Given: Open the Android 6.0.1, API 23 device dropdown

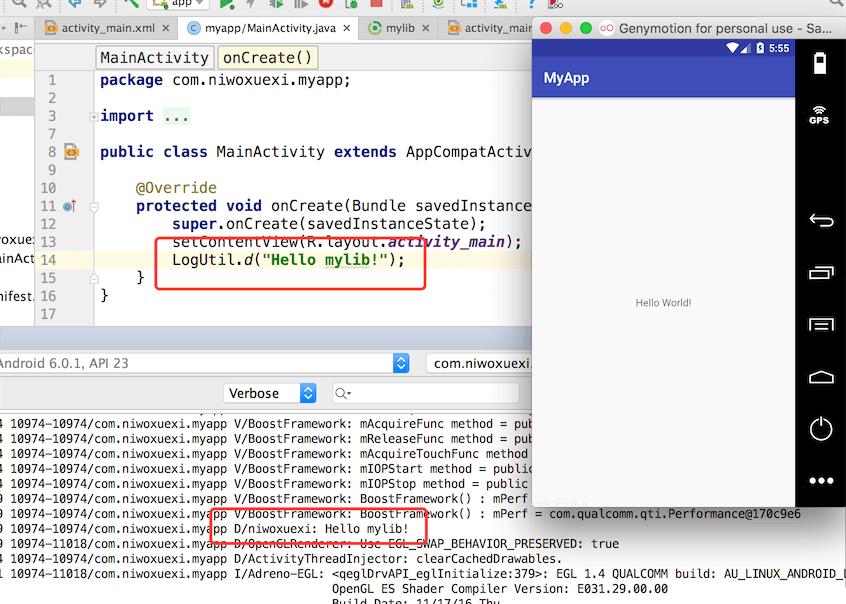Looking at the screenshot, I should coord(204,363).
